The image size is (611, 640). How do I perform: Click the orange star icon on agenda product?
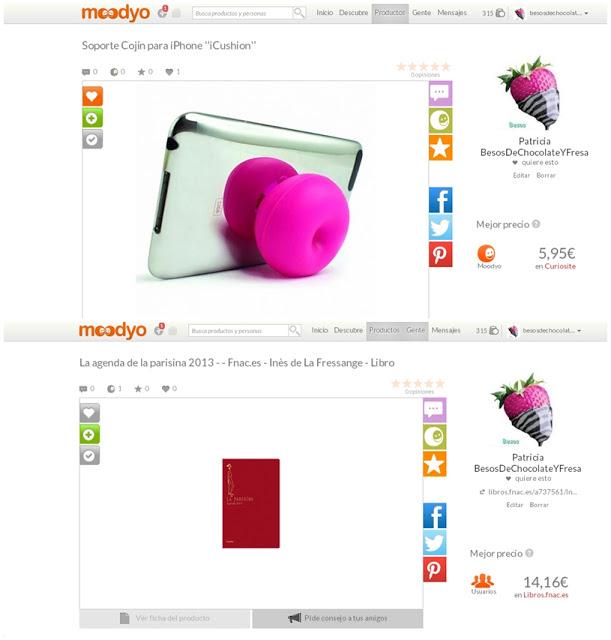(x=434, y=464)
